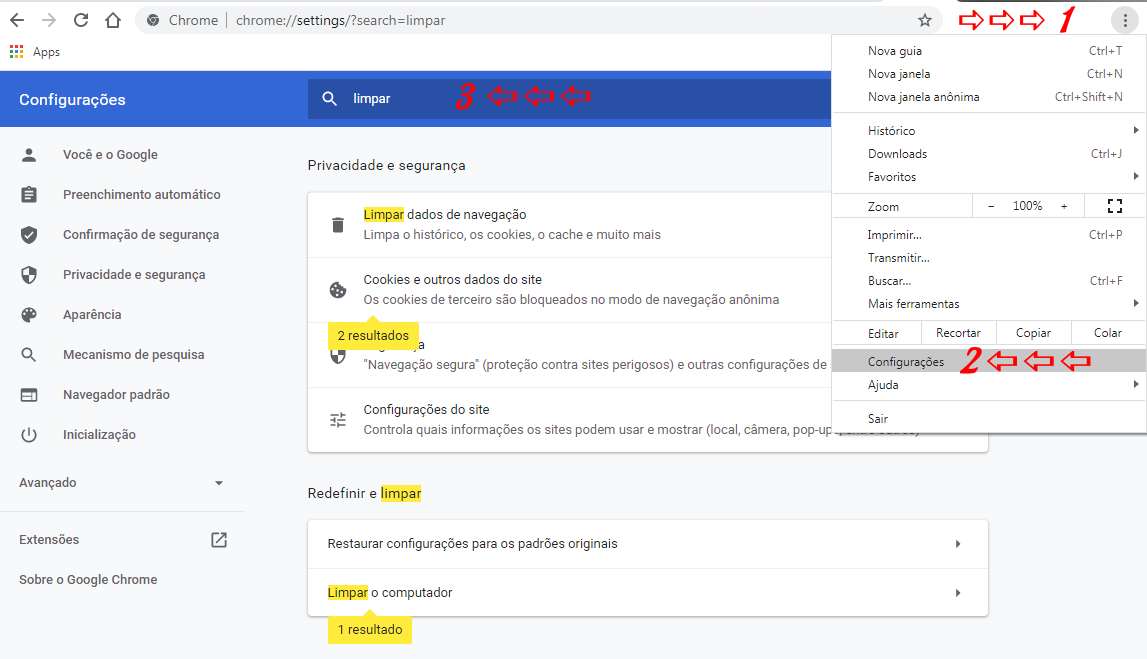
Task: Expand the Avançado section arrow
Action: click(219, 483)
